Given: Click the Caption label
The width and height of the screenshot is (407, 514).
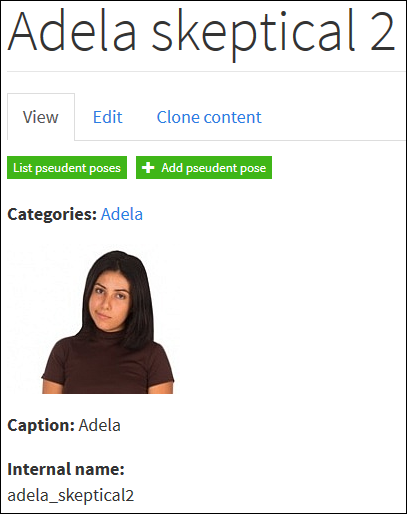Looking at the screenshot, I should [41, 426].
